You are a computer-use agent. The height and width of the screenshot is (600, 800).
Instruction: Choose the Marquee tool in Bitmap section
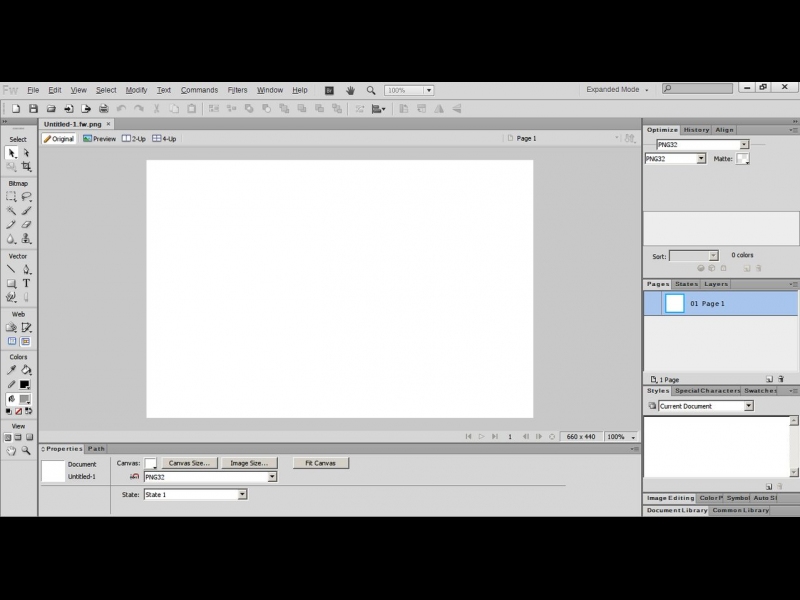(x=11, y=197)
